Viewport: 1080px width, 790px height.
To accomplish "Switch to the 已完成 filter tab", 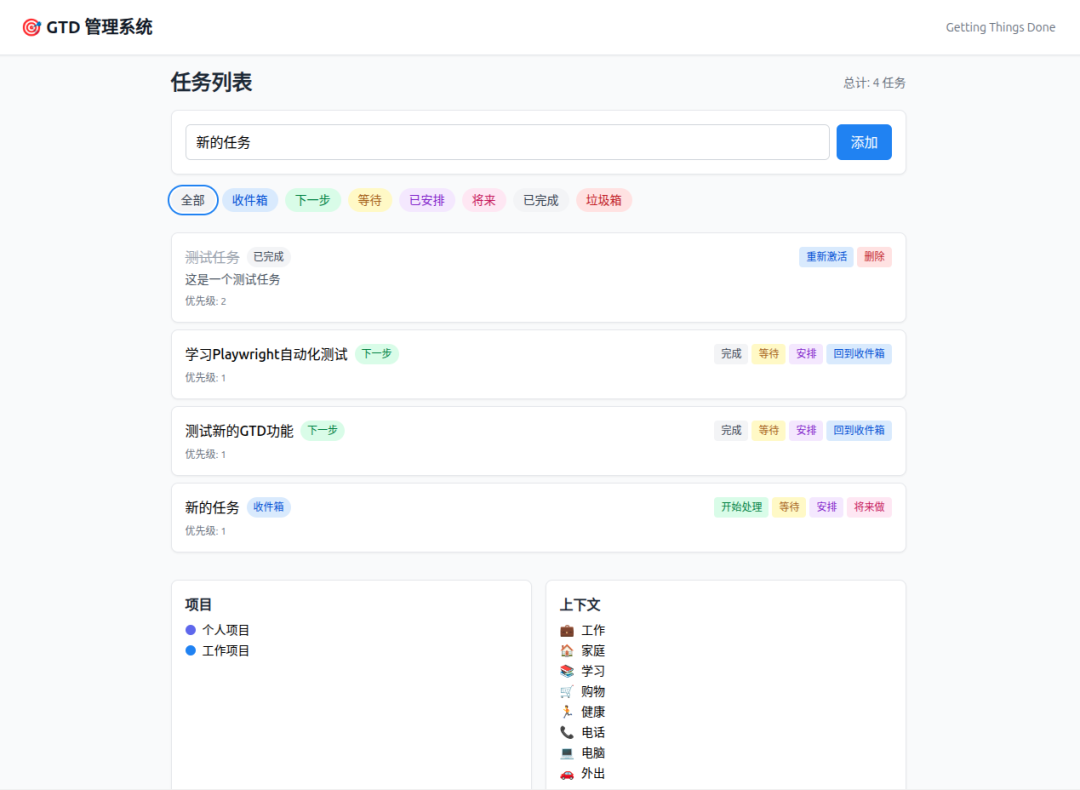I will click(x=541, y=200).
